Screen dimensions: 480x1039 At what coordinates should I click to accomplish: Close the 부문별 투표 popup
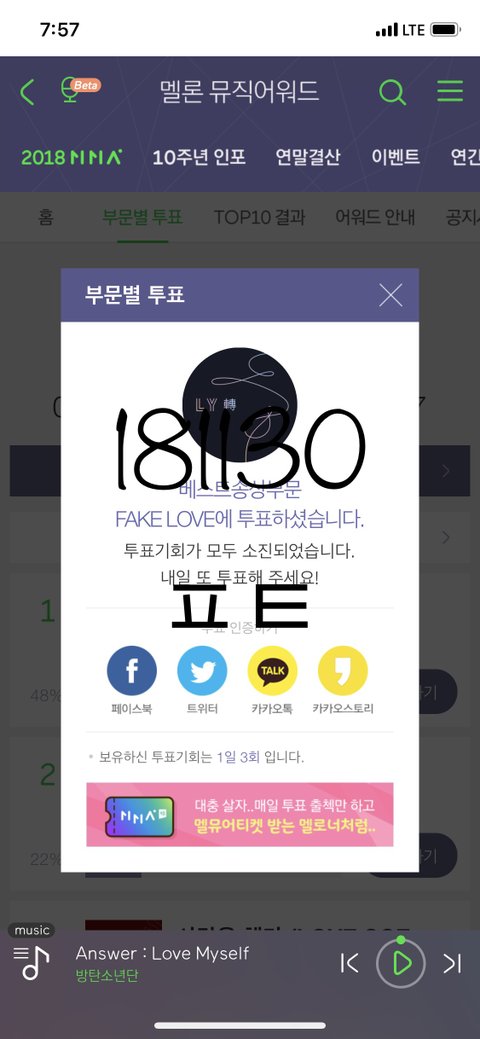coord(390,295)
